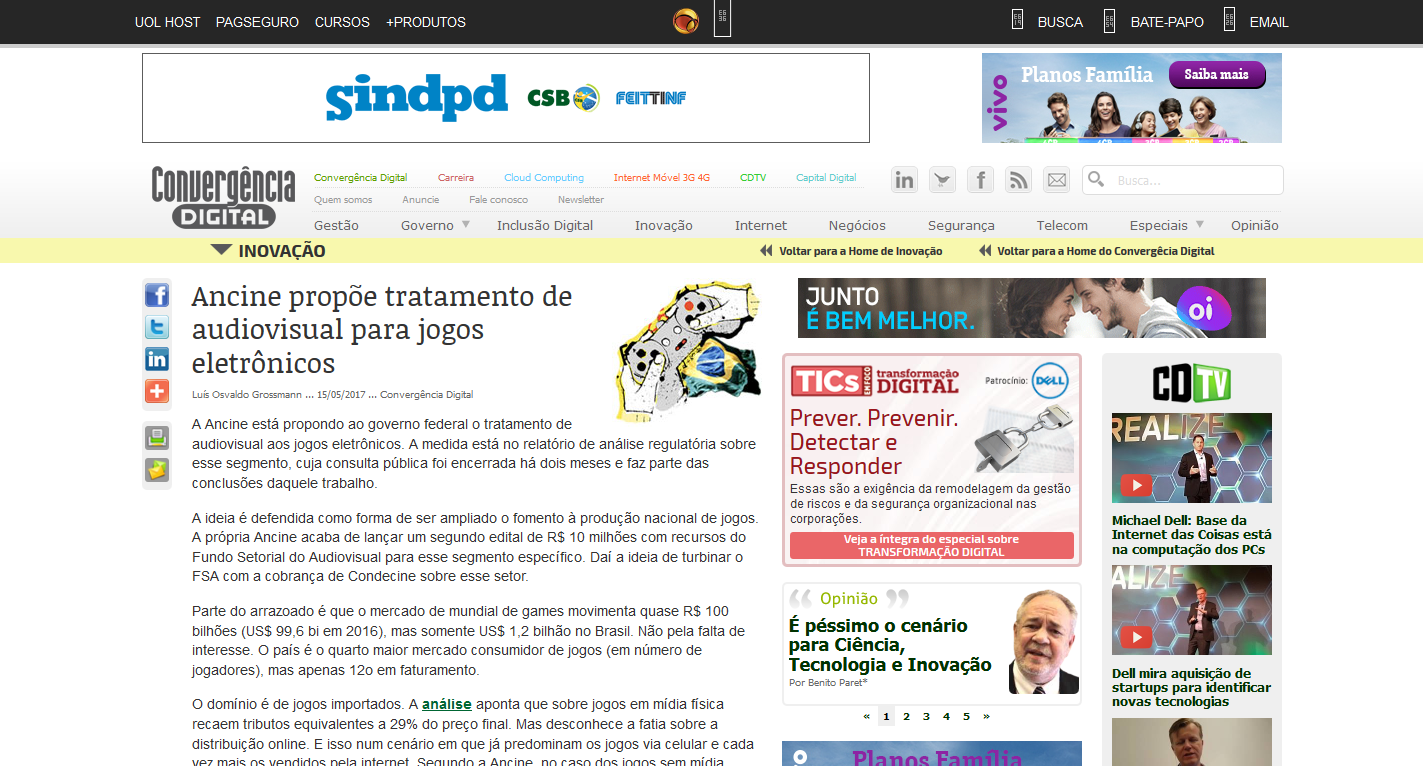
Task: Open the RSS feed icon
Action: click(x=1019, y=180)
